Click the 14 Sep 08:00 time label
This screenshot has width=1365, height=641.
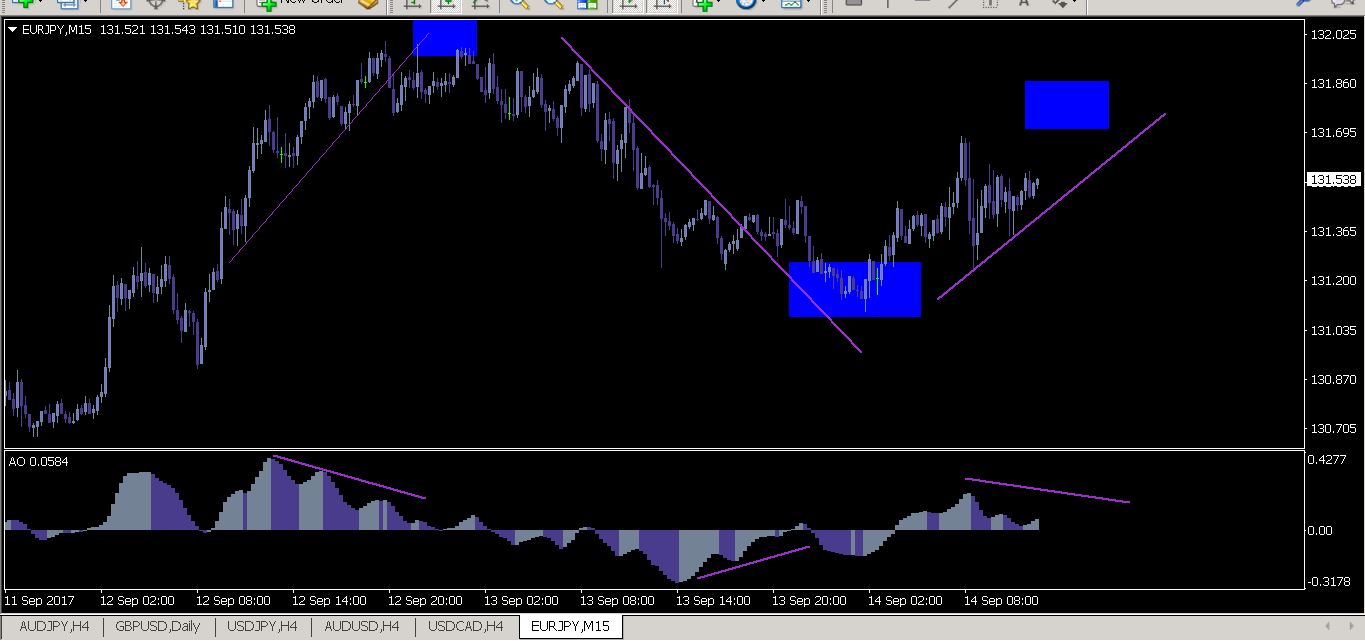click(1001, 601)
